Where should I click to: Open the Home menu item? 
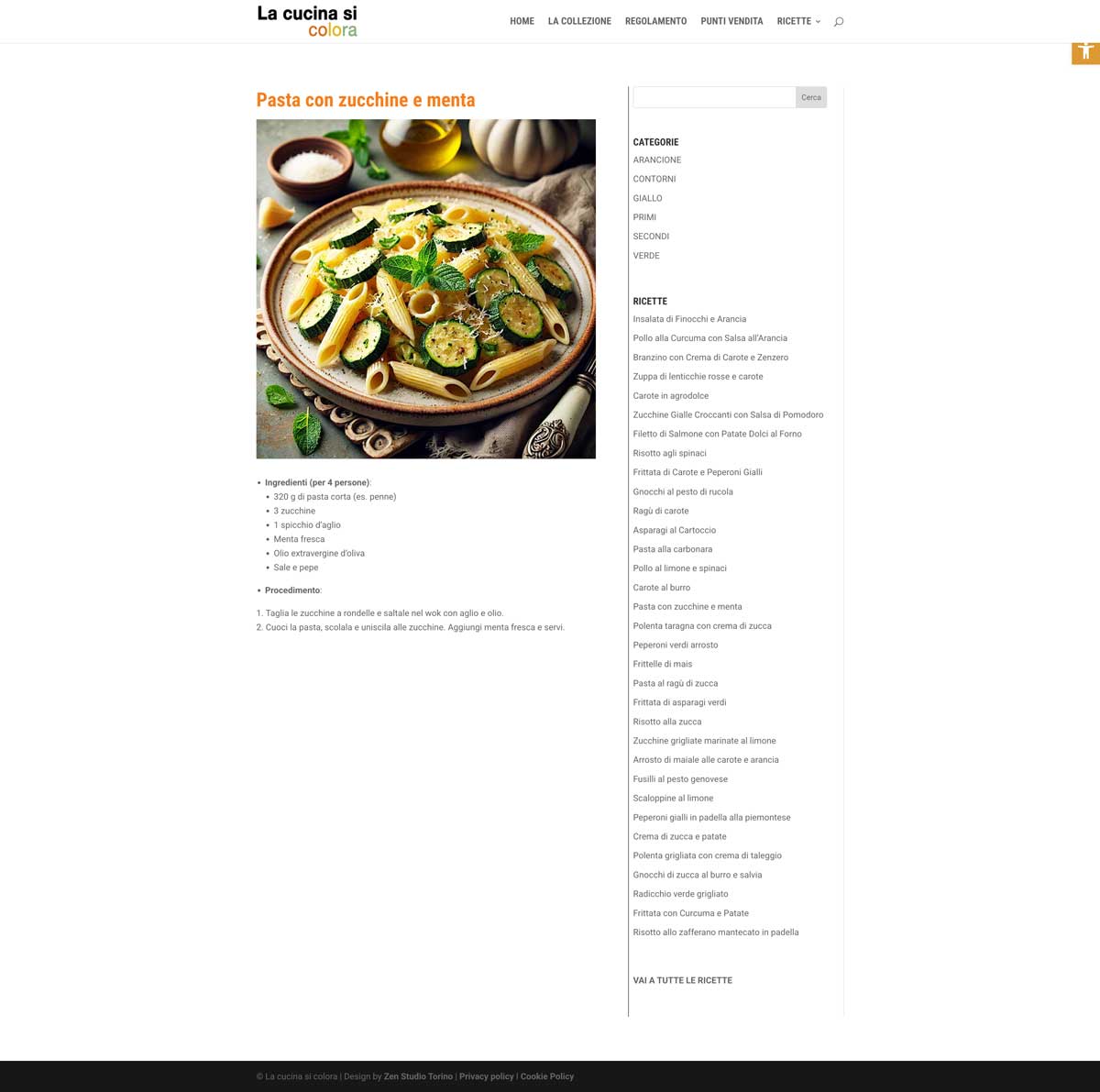pos(522,21)
